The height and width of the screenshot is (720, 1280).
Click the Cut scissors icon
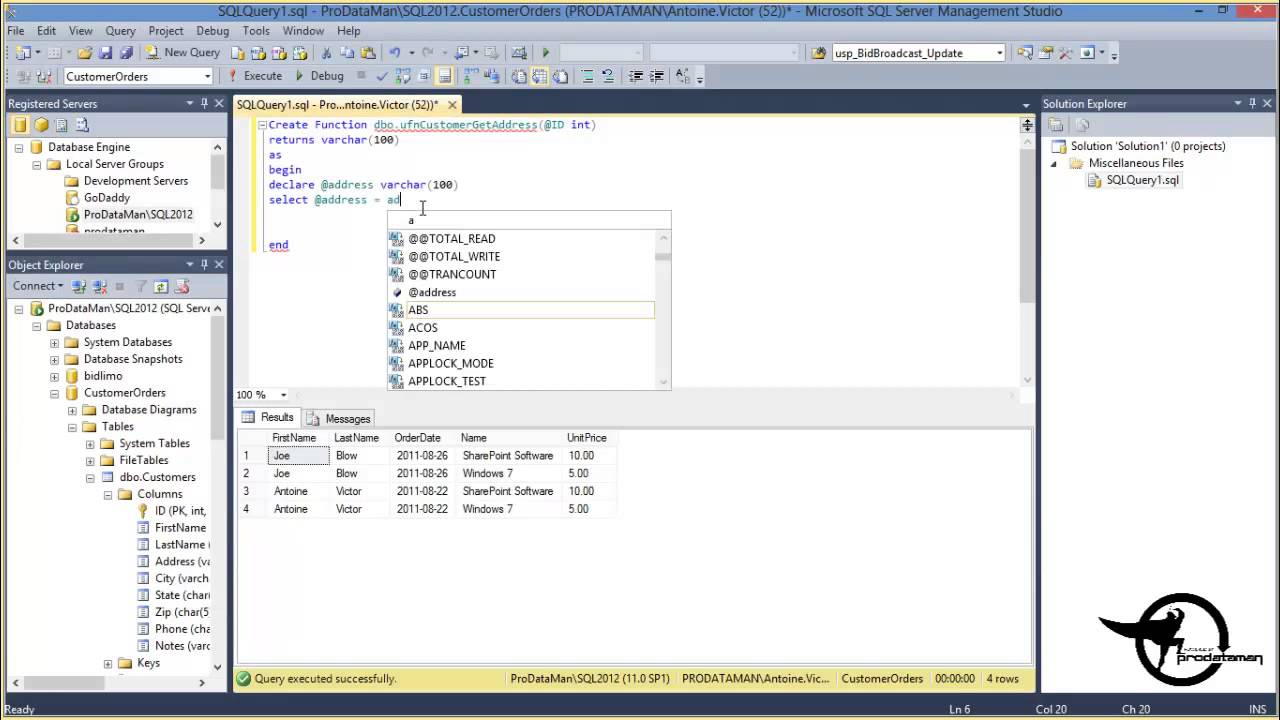pyautogui.click(x=326, y=52)
